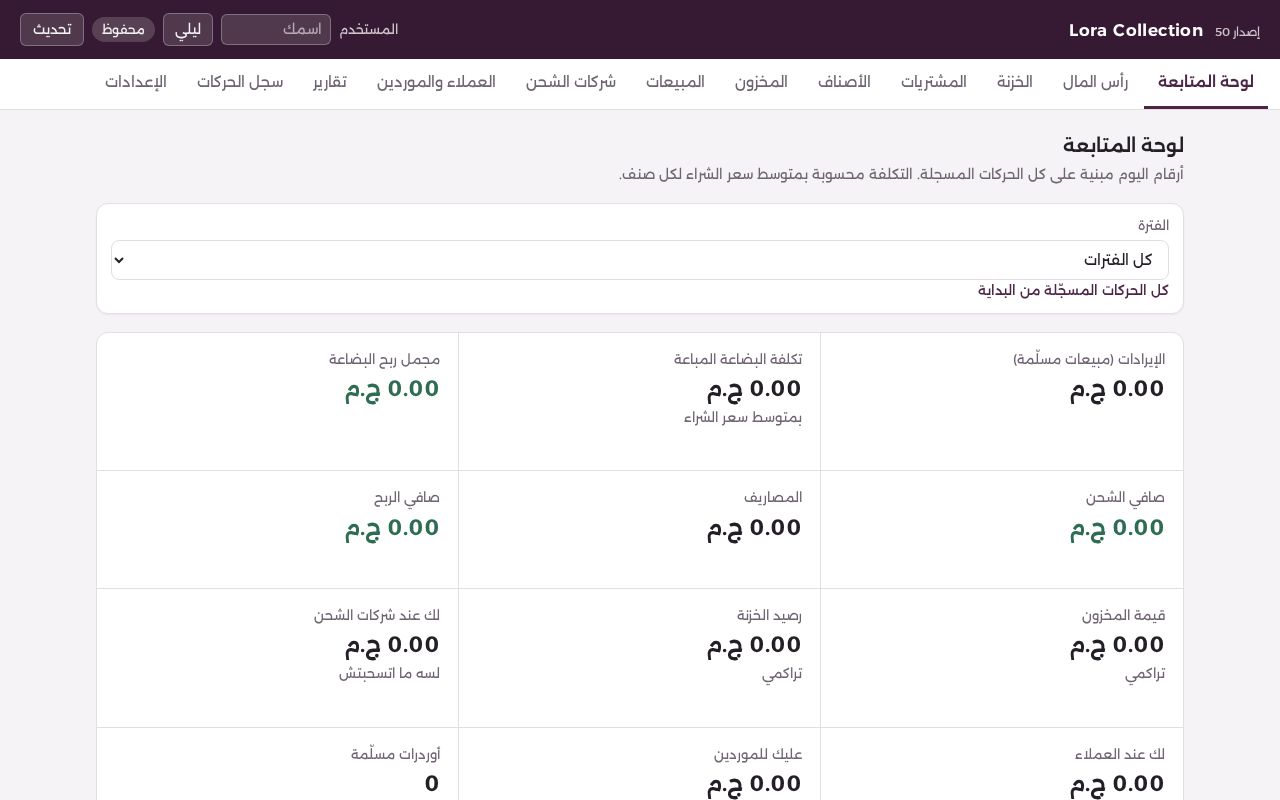View the سجل الحركات tab
This screenshot has width=1280, height=800.
(240, 82)
